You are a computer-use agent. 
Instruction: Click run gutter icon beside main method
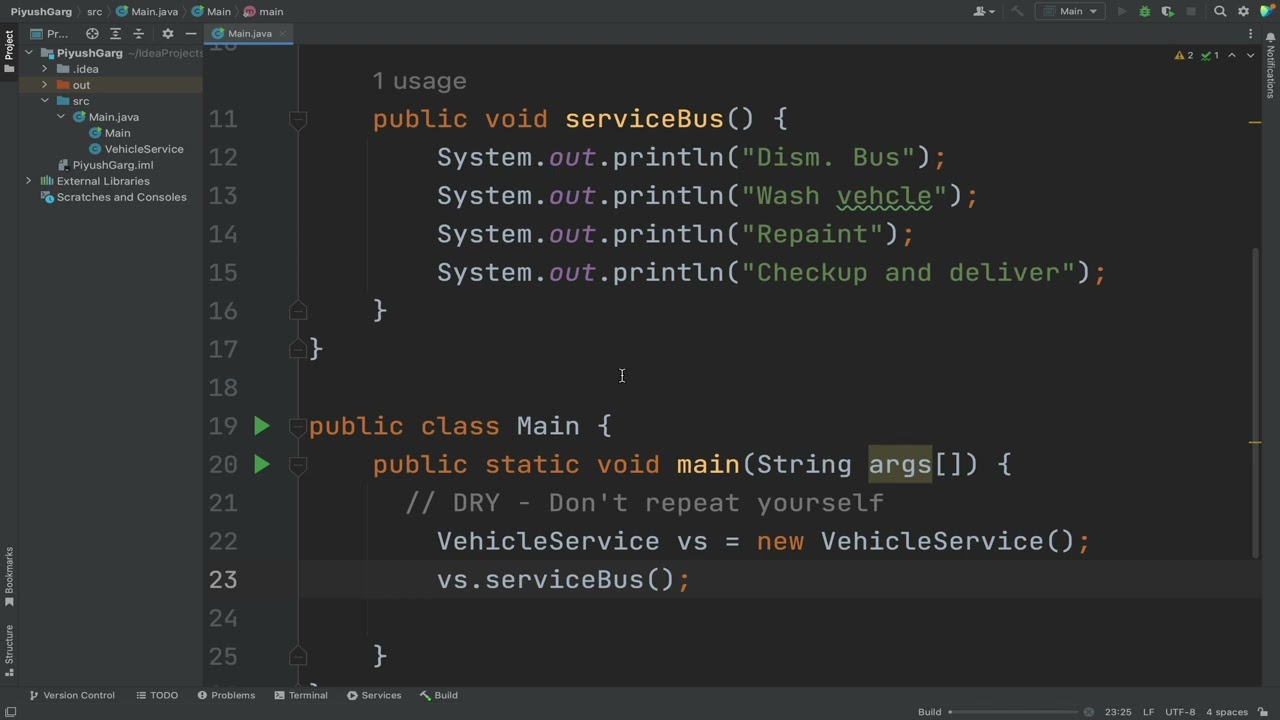click(262, 464)
